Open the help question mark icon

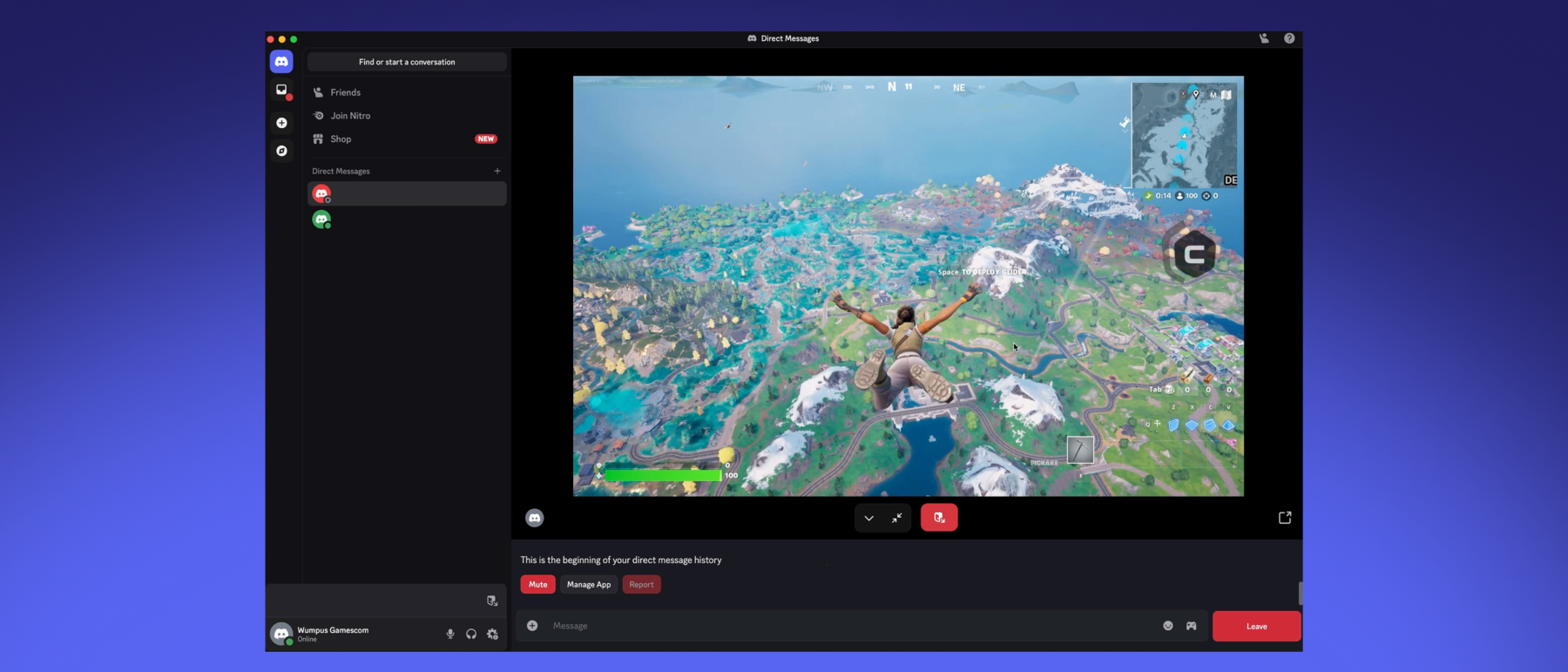1289,38
